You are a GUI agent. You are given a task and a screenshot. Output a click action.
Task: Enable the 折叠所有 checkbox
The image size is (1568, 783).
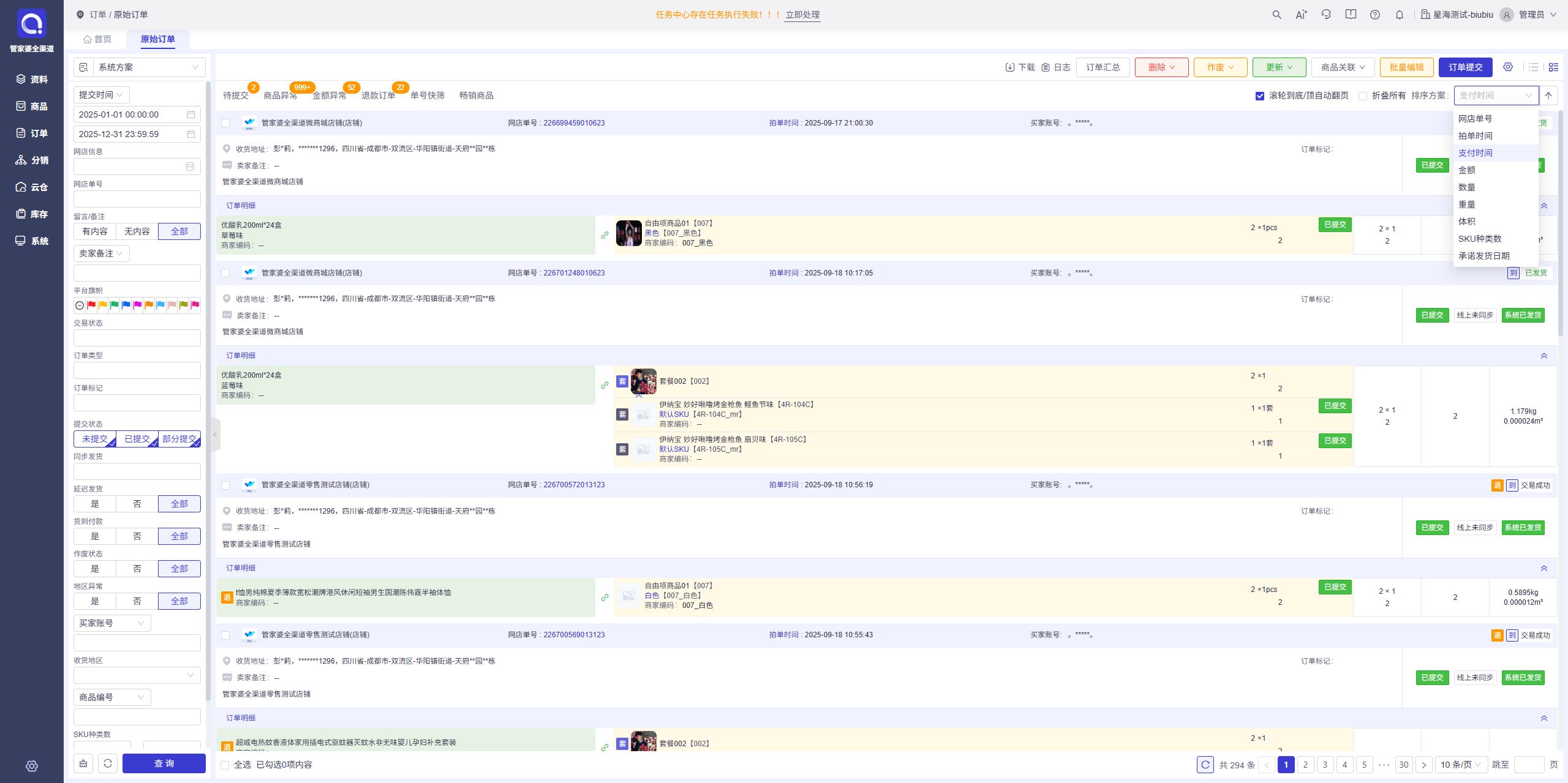1363,96
